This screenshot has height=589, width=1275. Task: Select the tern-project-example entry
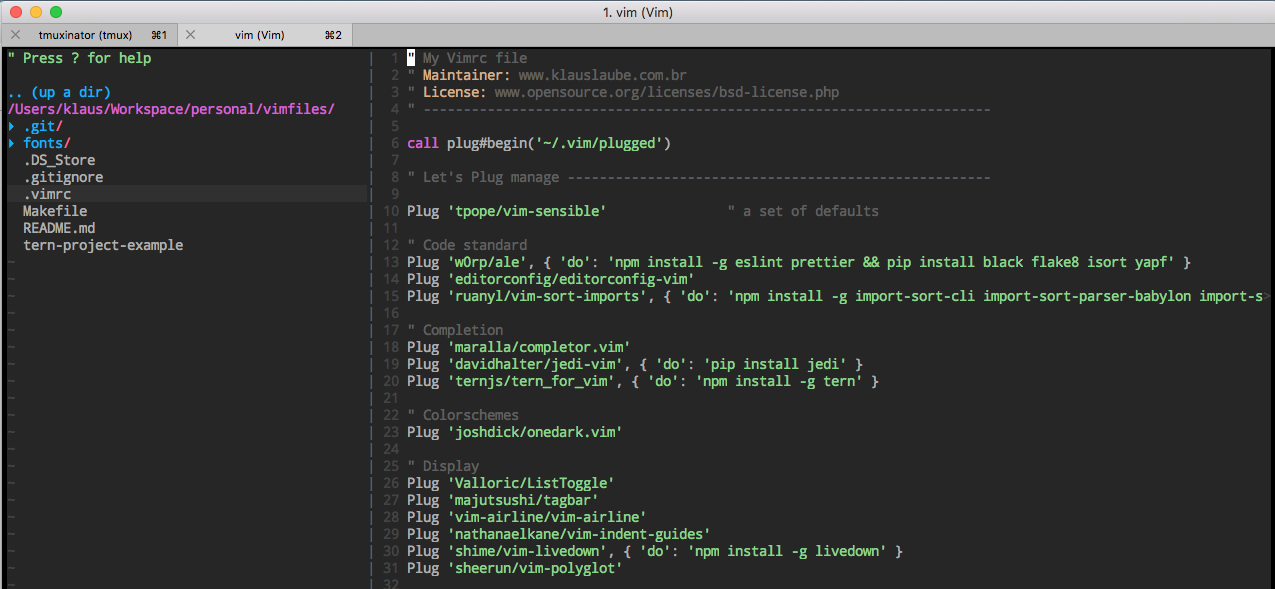click(x=103, y=245)
